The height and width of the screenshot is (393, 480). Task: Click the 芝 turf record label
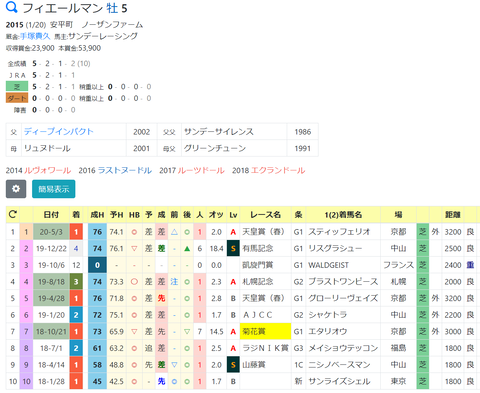click(17, 87)
